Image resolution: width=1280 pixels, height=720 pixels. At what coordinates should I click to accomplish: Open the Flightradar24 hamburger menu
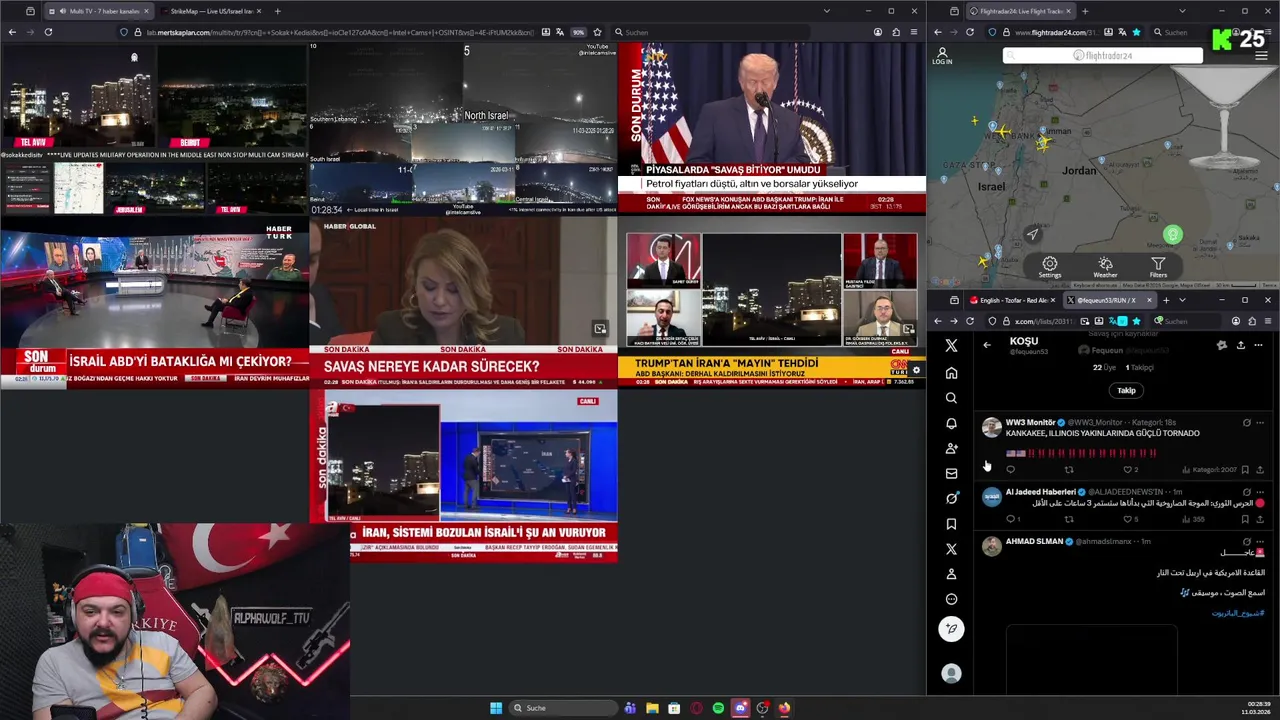(1261, 56)
